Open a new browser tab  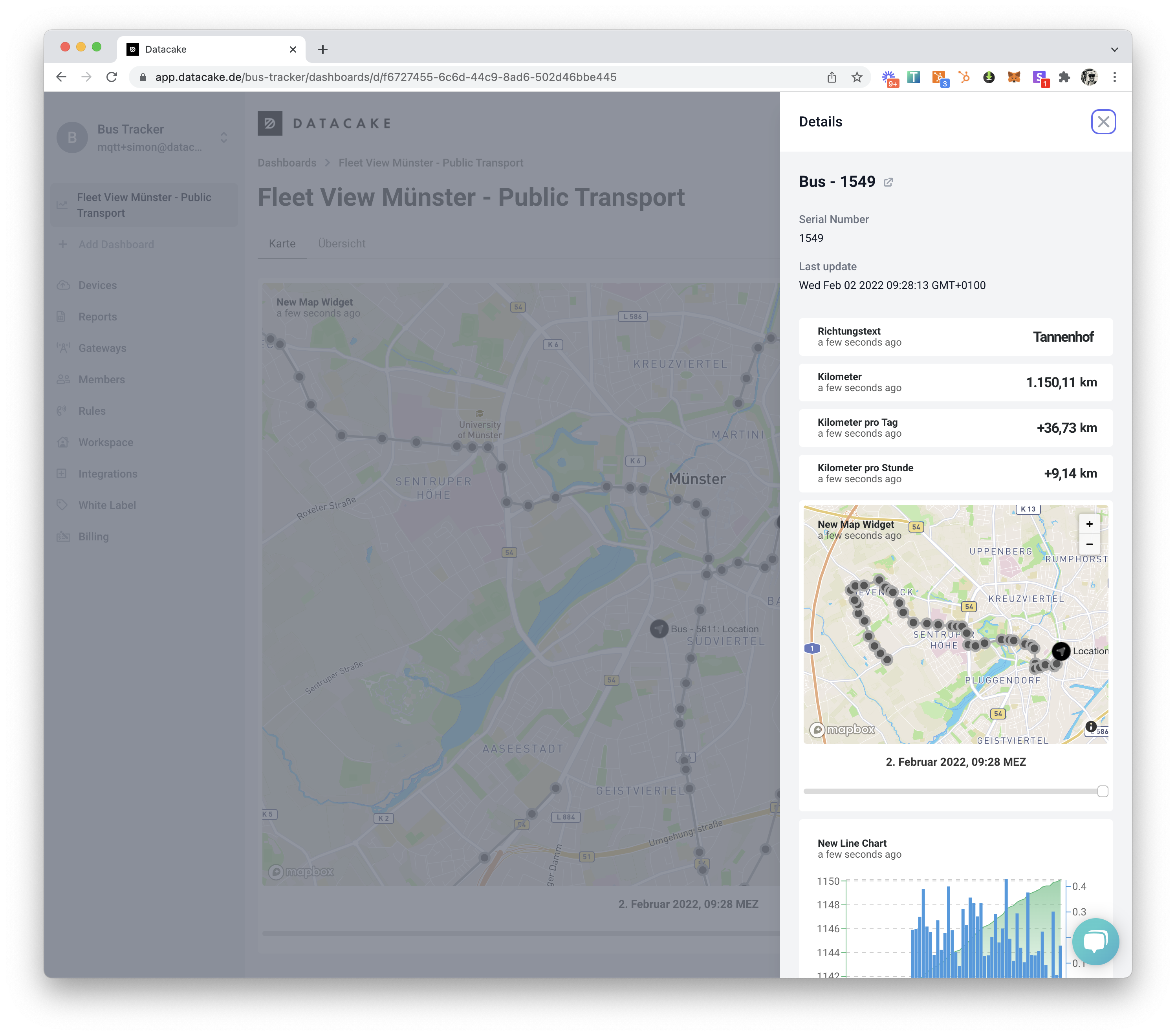(x=323, y=49)
